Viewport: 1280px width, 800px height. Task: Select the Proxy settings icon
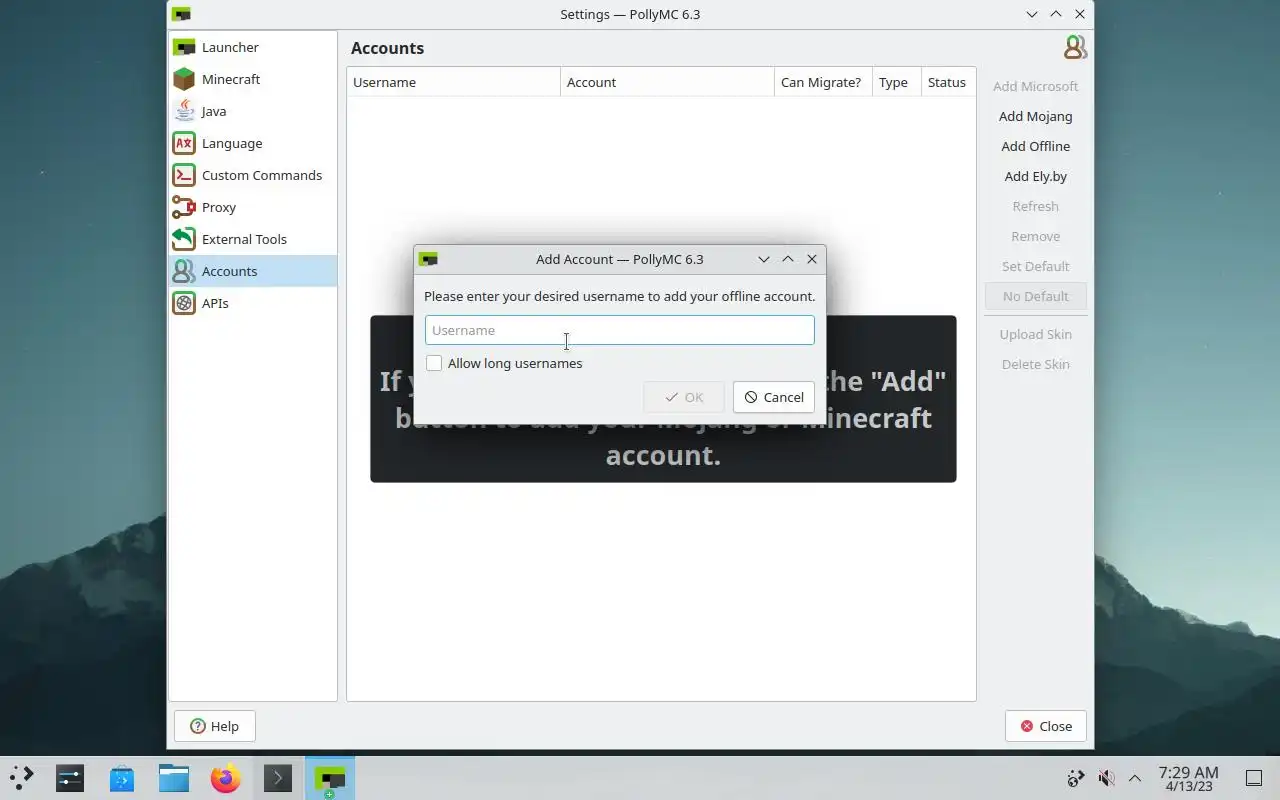point(184,207)
